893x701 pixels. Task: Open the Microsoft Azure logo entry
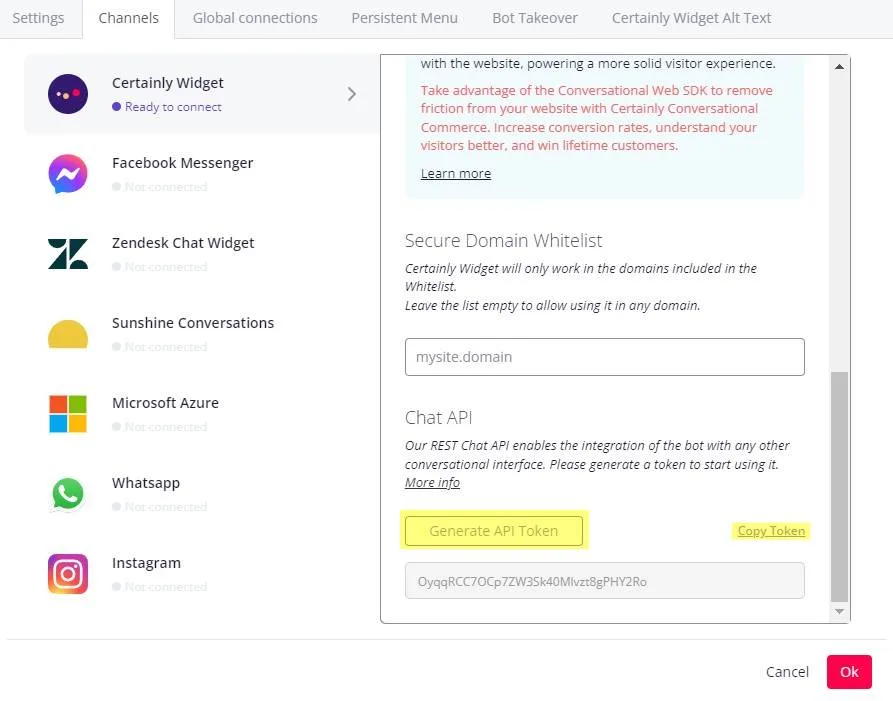tap(68, 414)
